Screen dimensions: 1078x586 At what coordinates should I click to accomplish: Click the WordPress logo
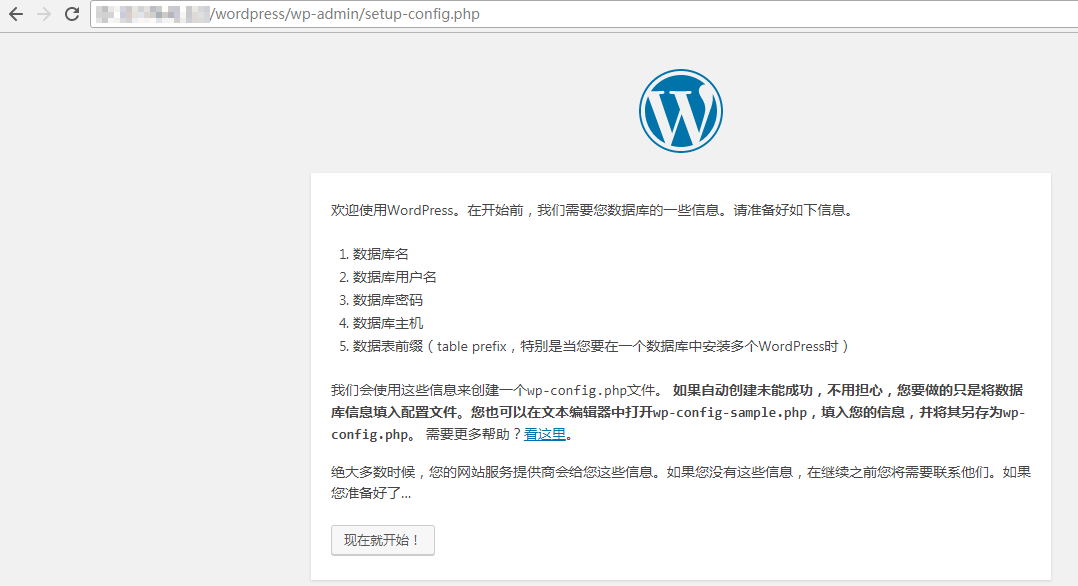[x=680, y=111]
